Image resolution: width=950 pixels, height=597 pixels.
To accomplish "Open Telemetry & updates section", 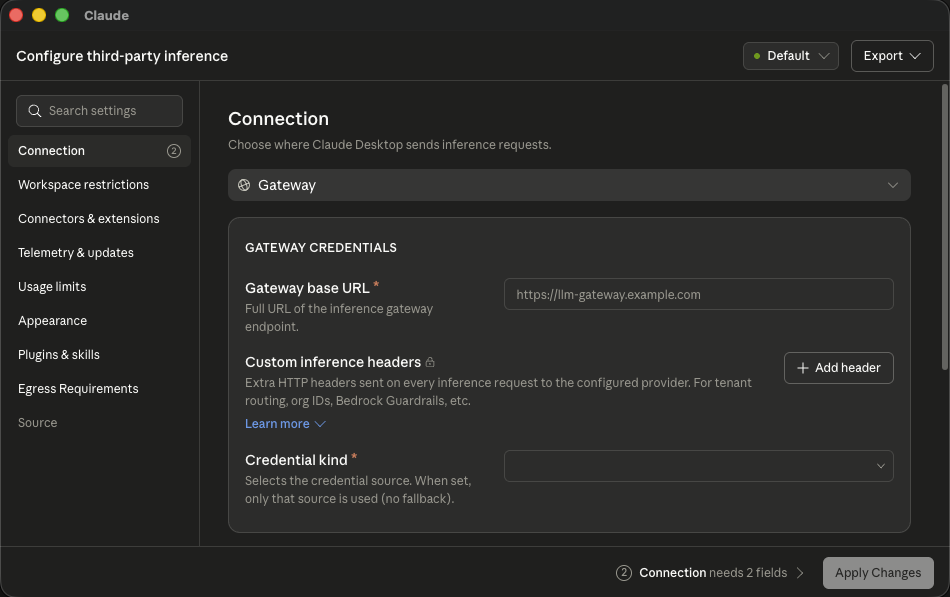I will 76,253.
